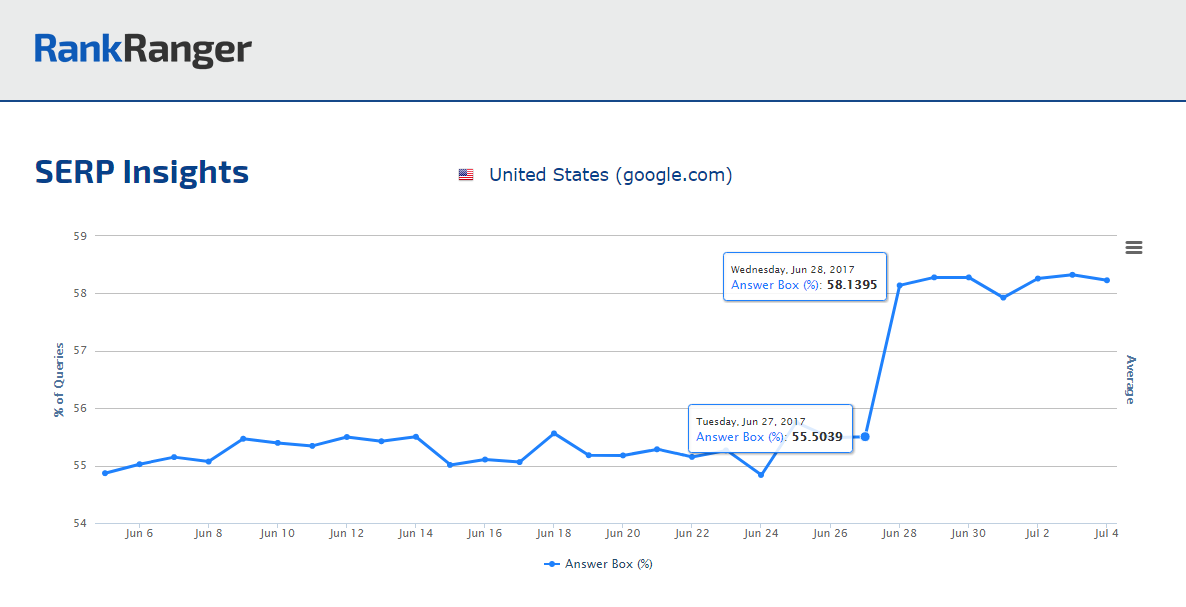Screen dimensions: 1186x607
Task: Click the SERP Insights heading
Action: (x=142, y=172)
